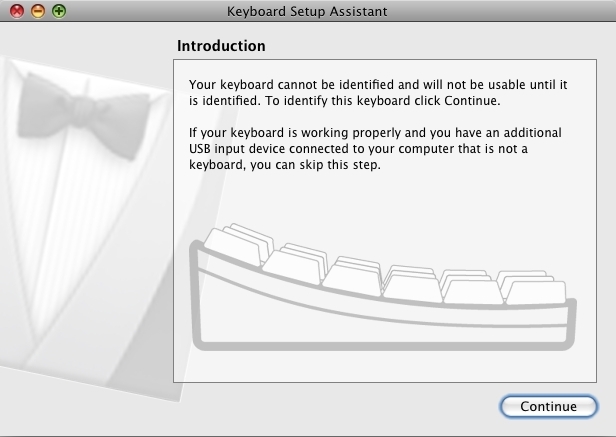This screenshot has height=437, width=616.
Task: Click the "Keyboard Setup Assistant" window title
Action: click(307, 12)
